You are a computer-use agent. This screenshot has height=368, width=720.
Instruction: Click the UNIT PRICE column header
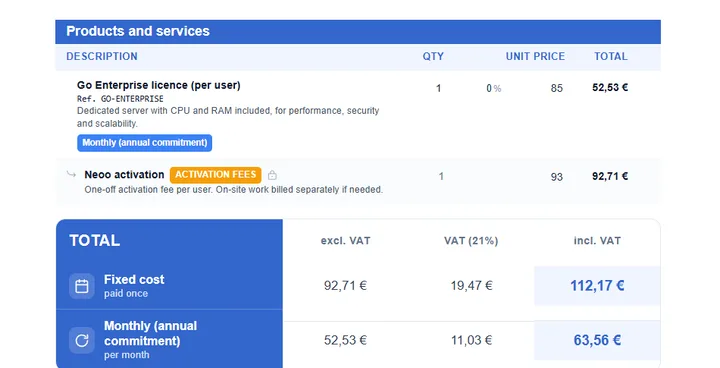(535, 57)
